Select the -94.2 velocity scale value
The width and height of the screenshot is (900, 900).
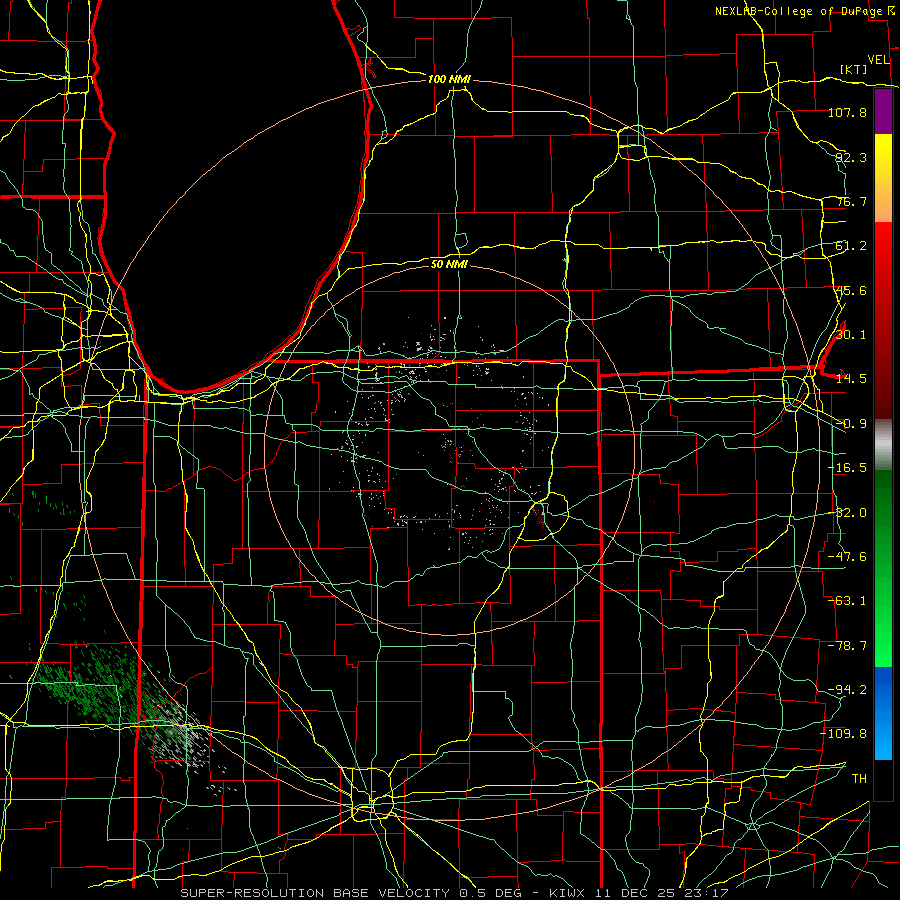[x=847, y=690]
